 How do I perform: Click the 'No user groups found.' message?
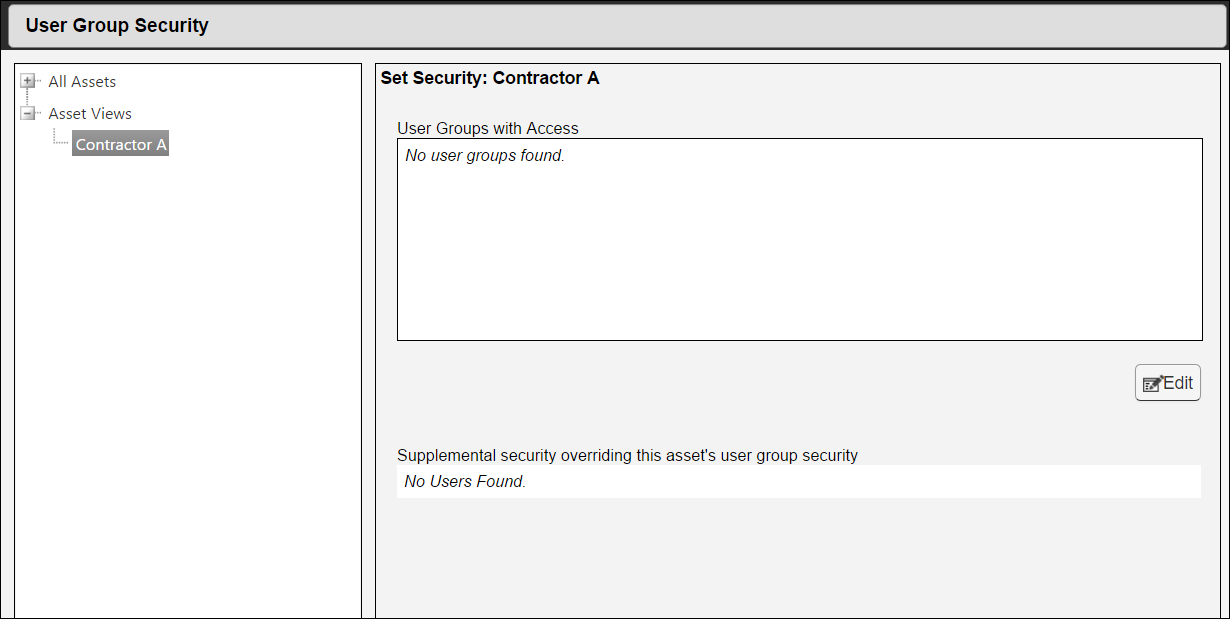(x=485, y=156)
